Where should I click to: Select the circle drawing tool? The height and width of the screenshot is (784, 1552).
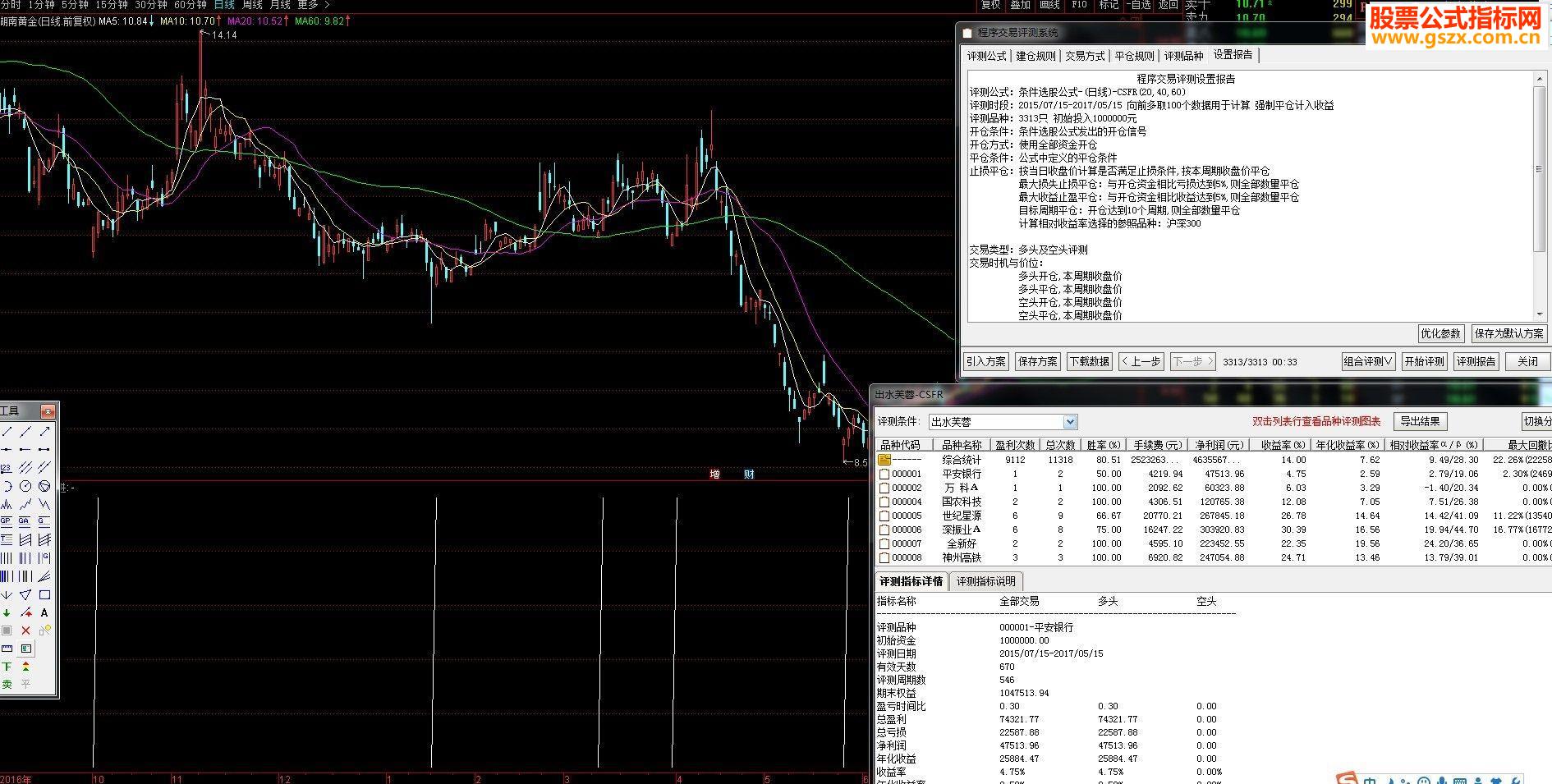coord(25,485)
